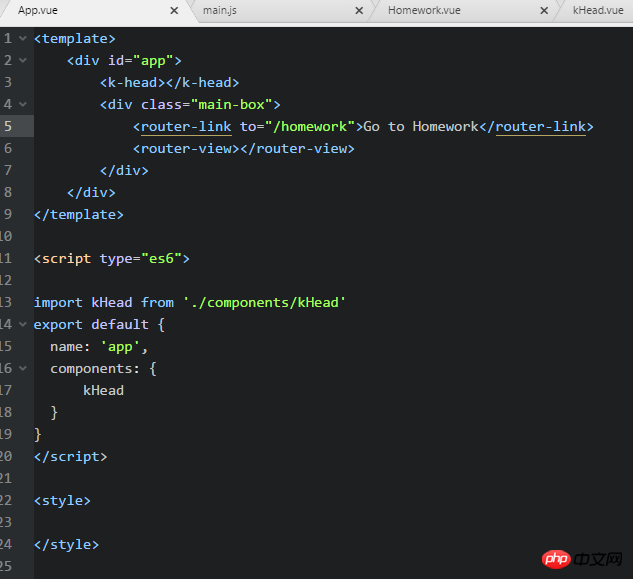Collapse the export default block fold arrow
The width and height of the screenshot is (633, 579).
pos(22,324)
